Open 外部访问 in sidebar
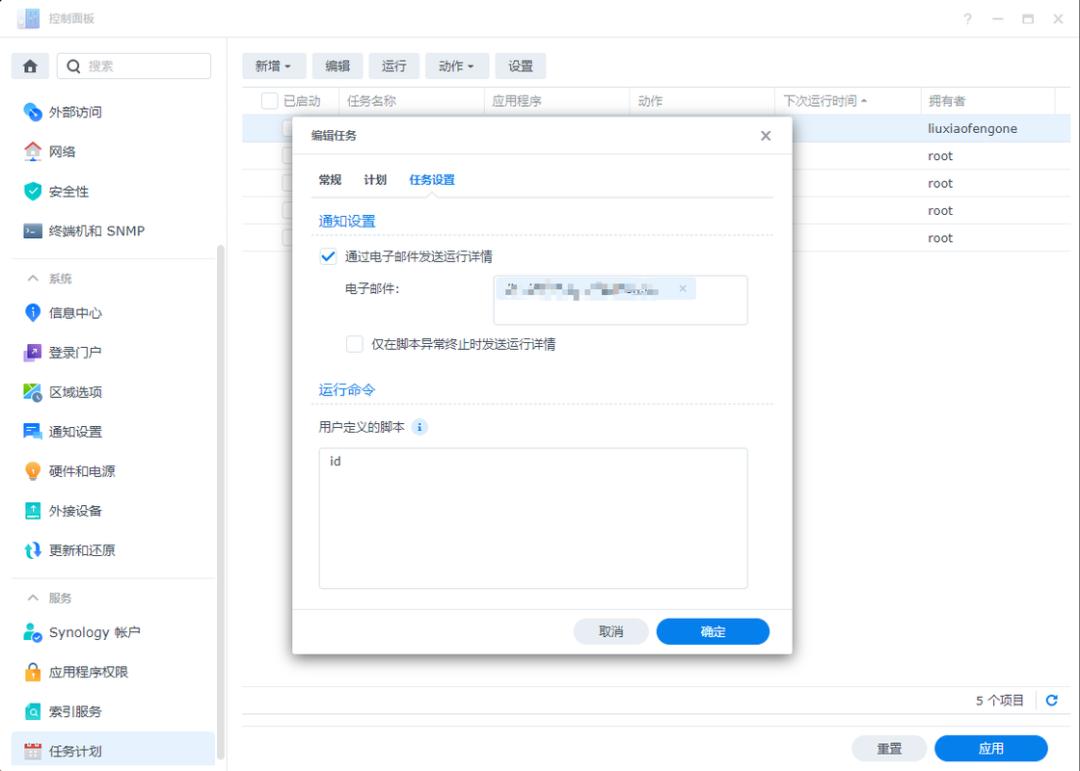 (x=114, y=112)
